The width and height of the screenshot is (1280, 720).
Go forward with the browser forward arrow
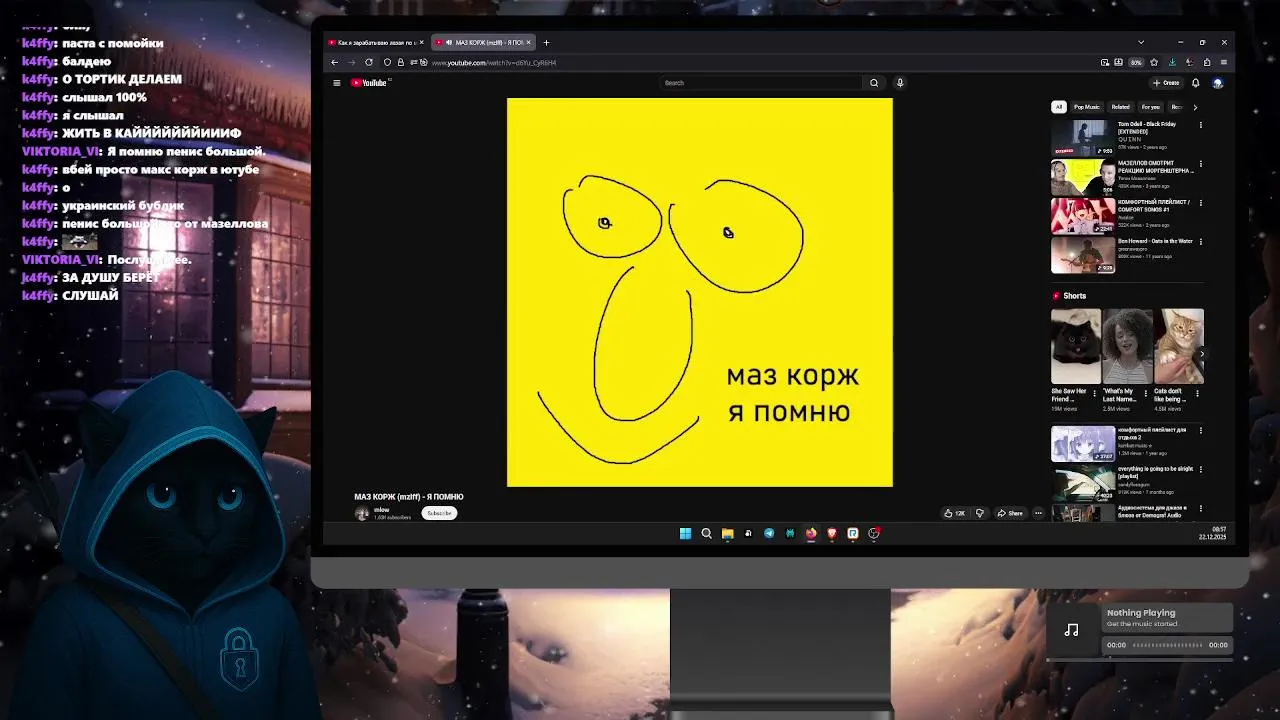[x=351, y=62]
